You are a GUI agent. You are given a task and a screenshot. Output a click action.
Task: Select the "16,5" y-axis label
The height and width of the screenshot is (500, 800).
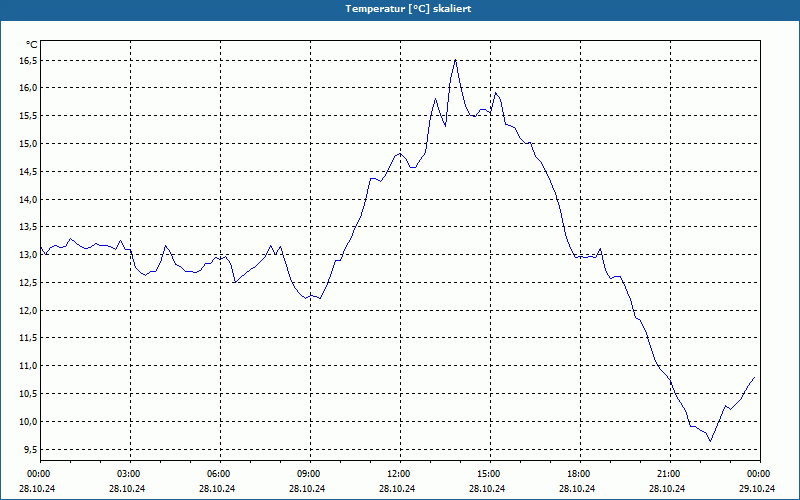pos(29,61)
